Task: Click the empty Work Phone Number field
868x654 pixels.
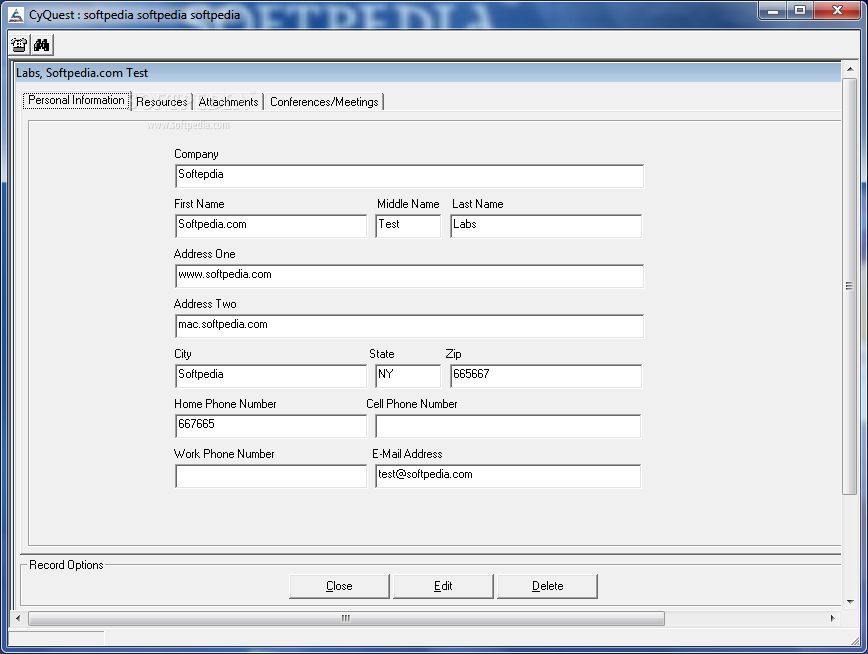Action: pyautogui.click(x=271, y=476)
